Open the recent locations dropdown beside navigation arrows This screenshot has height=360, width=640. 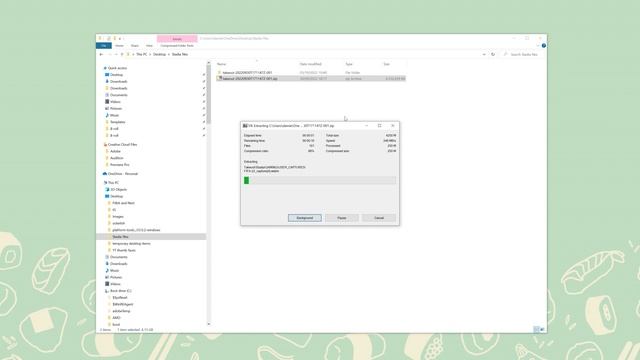116,54
